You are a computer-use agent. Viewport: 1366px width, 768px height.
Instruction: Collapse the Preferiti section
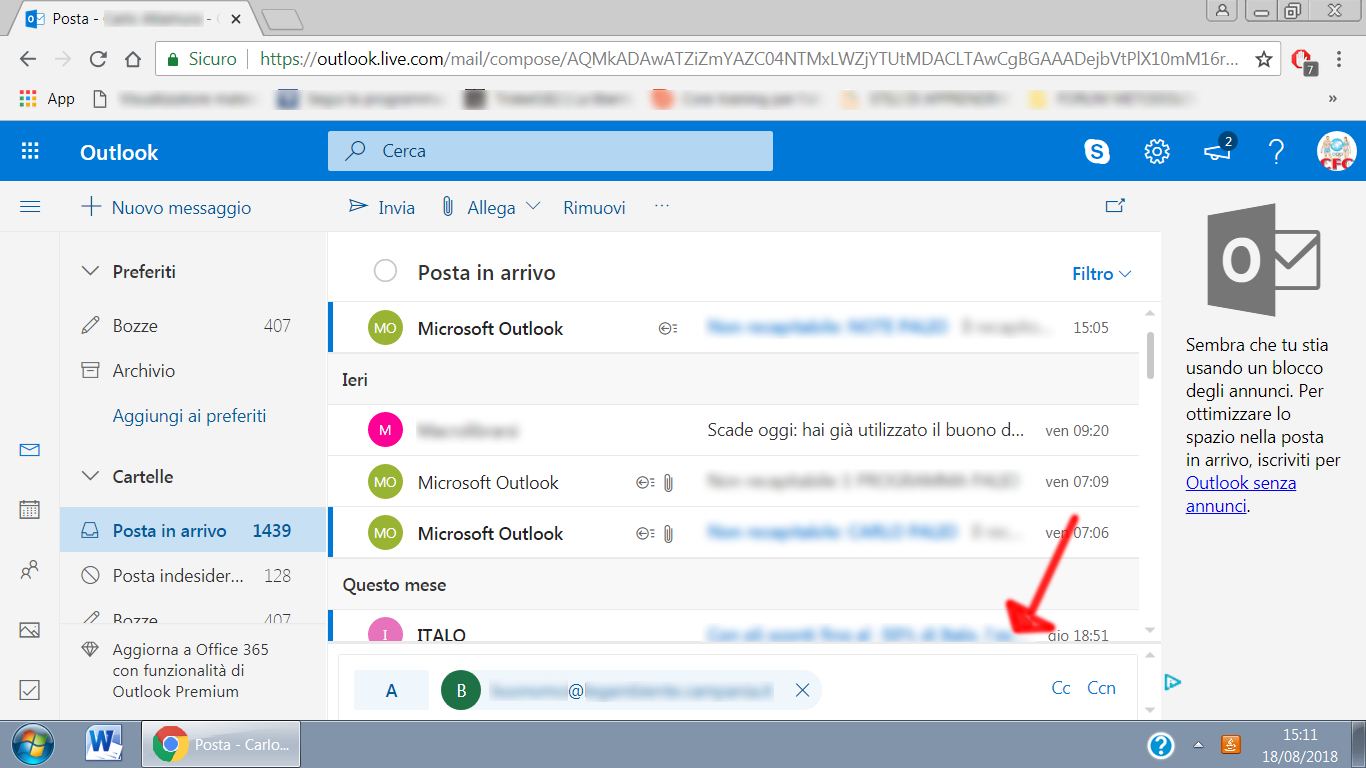click(91, 271)
